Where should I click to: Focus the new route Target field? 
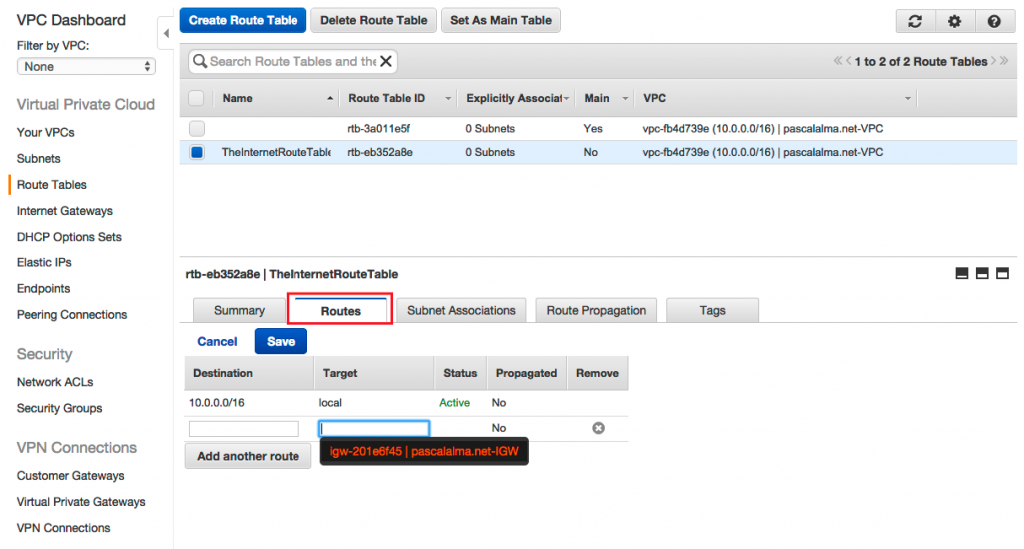[x=374, y=428]
